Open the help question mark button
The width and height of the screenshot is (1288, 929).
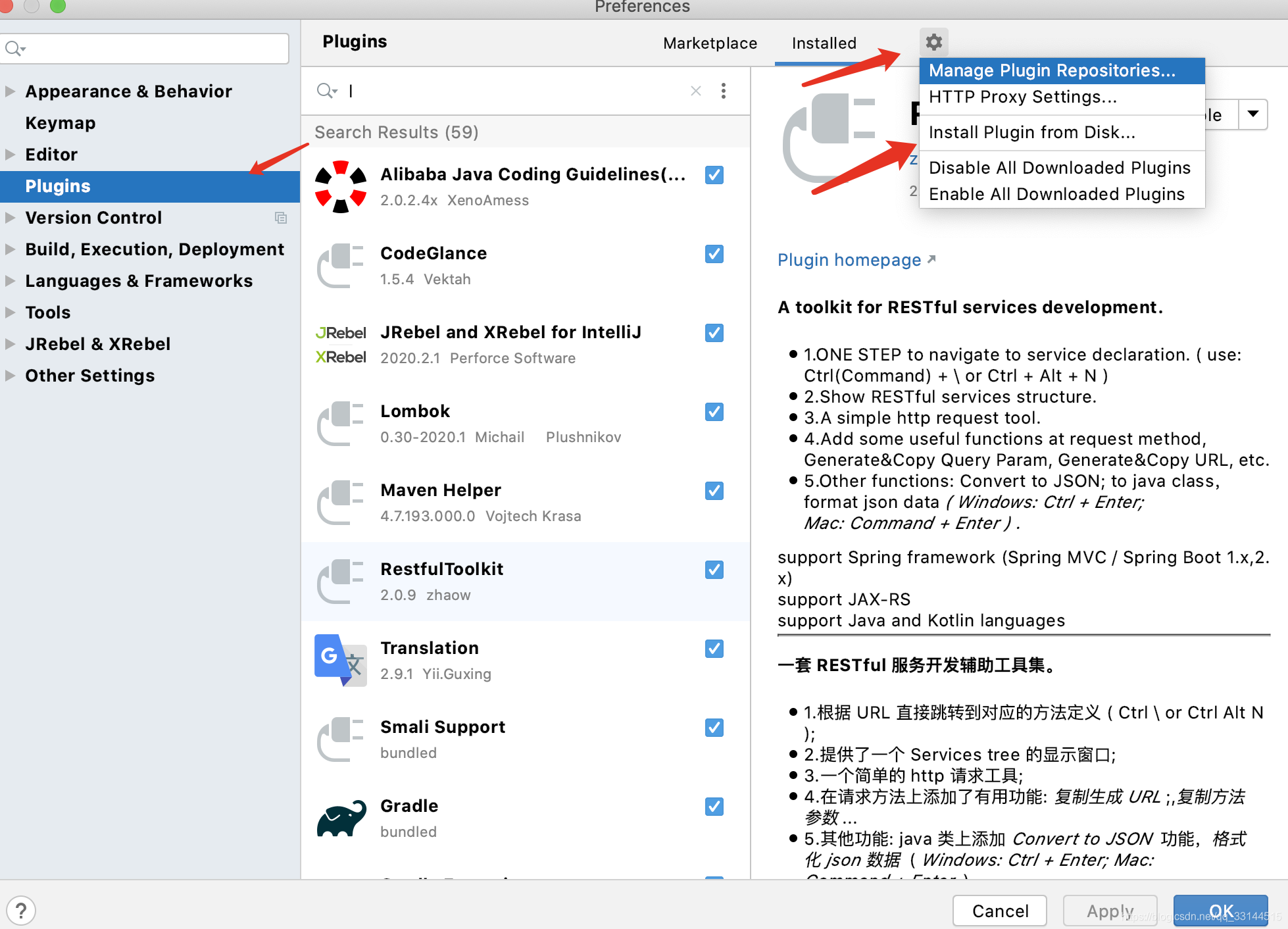tap(21, 911)
